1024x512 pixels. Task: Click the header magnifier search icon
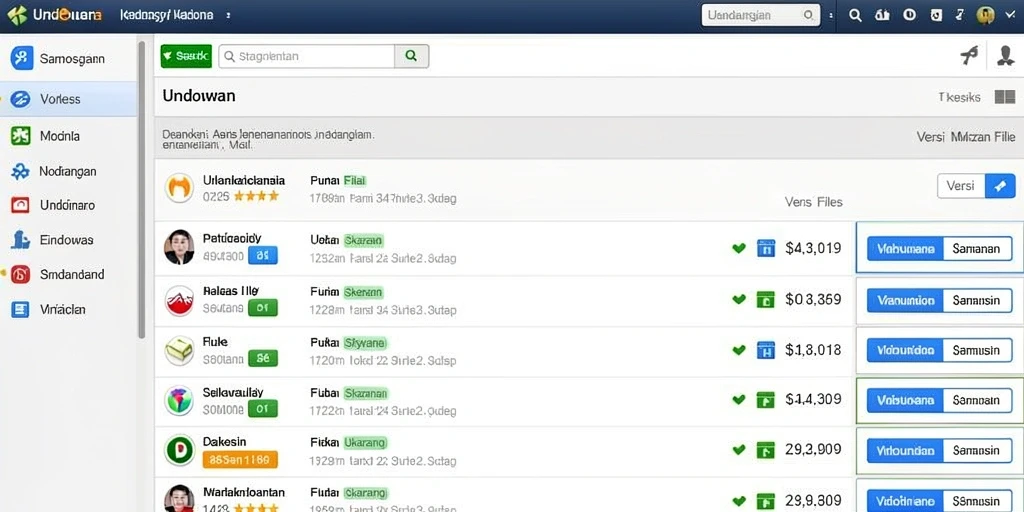pos(855,15)
